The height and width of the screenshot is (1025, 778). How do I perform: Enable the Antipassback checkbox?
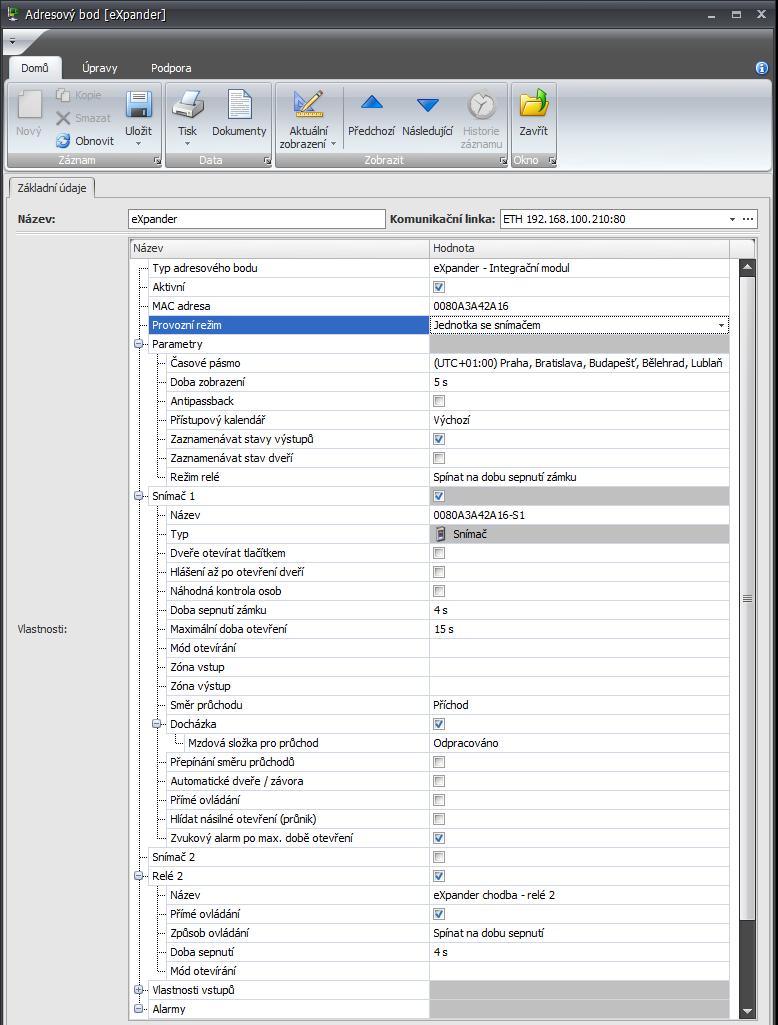click(439, 401)
